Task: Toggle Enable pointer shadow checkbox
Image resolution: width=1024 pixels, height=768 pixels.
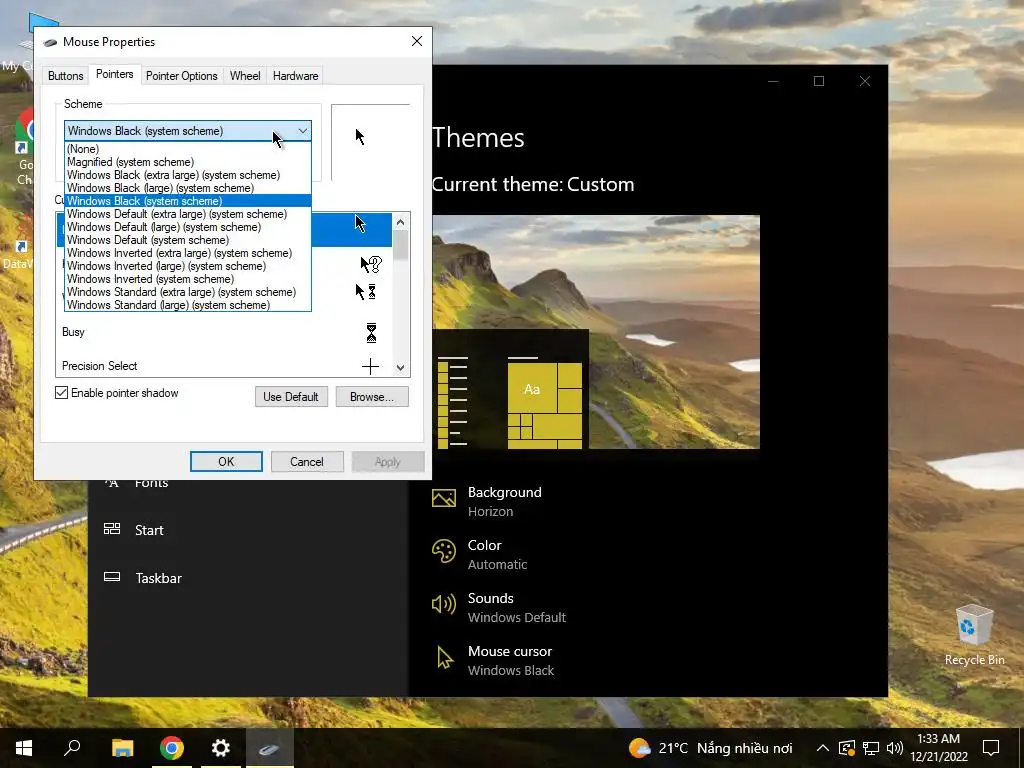Action: coord(61,392)
